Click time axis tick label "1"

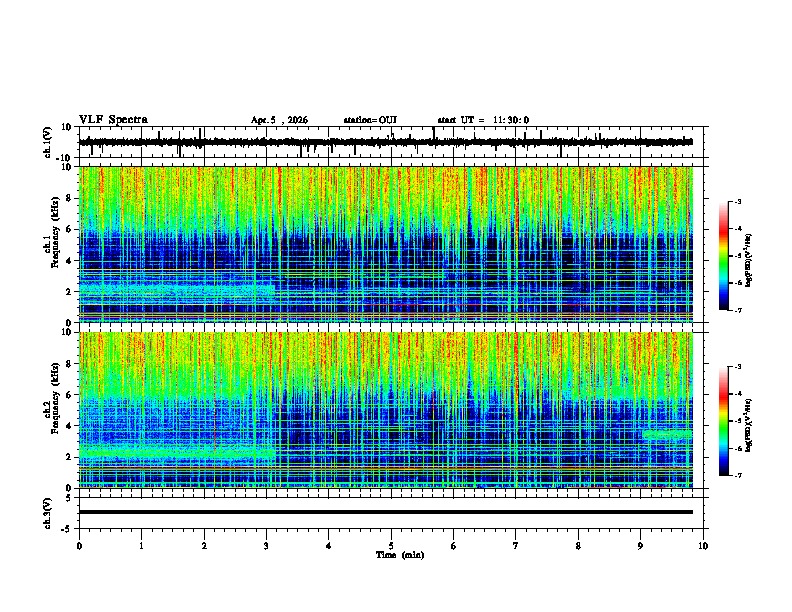click(141, 546)
